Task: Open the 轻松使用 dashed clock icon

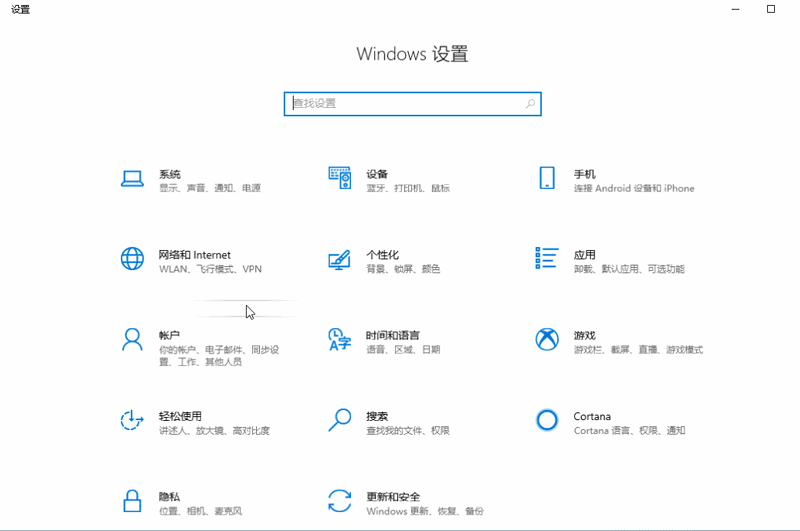Action: [132, 420]
